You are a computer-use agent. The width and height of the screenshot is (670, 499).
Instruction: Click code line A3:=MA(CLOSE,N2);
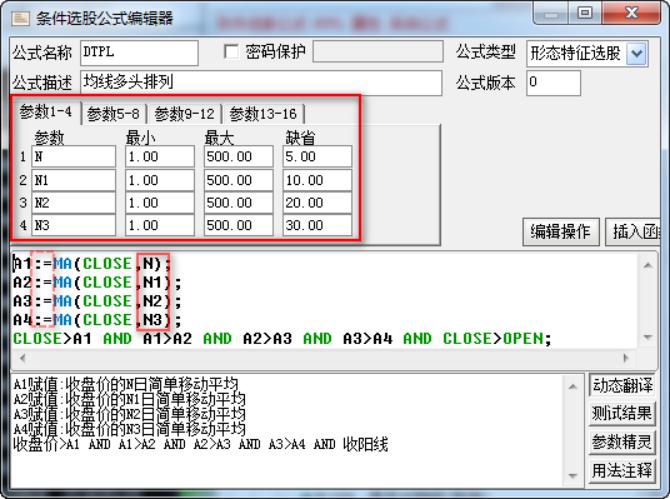pos(97,301)
